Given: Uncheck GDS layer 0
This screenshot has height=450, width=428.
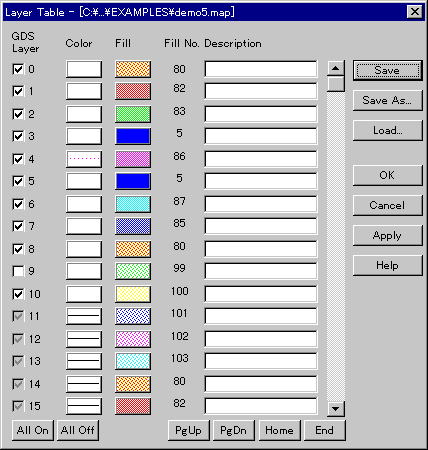Looking at the screenshot, I should pyautogui.click(x=18, y=69).
